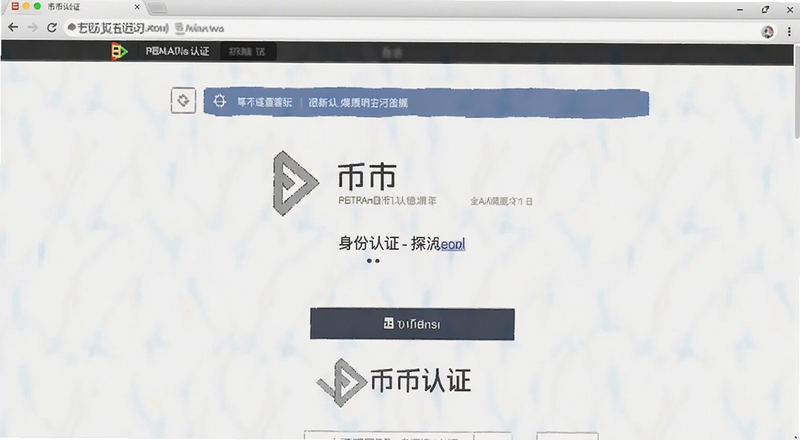
Task: Go back with the browser back arrow
Action: 13,28
